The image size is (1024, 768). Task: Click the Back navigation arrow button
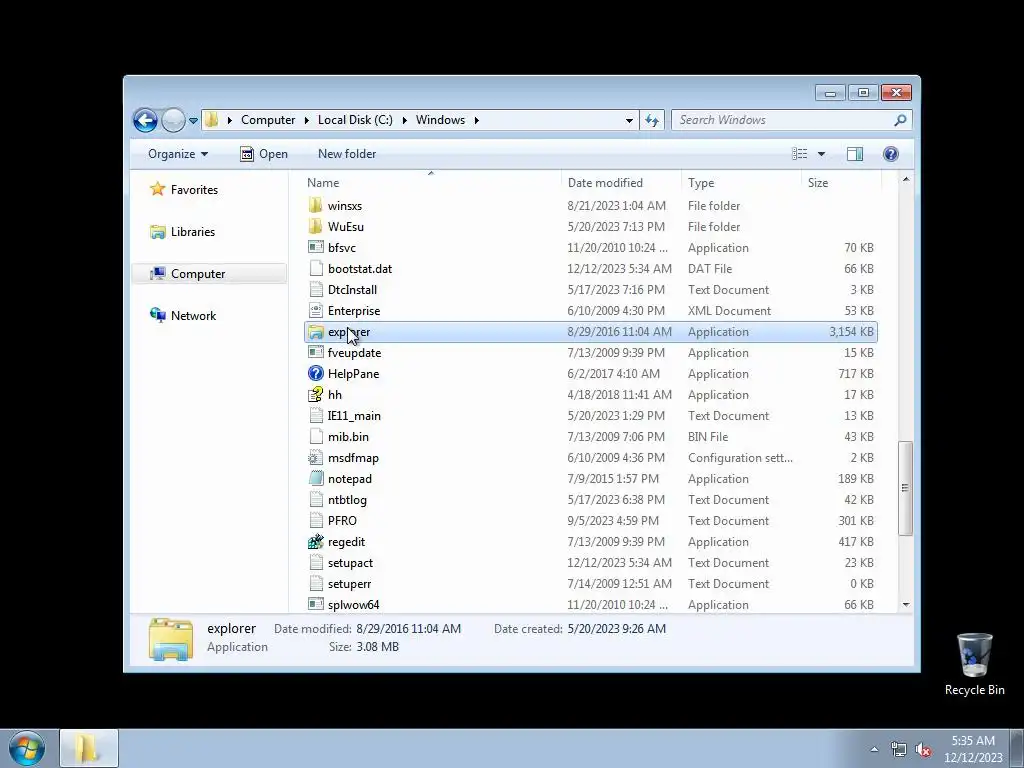(x=145, y=120)
